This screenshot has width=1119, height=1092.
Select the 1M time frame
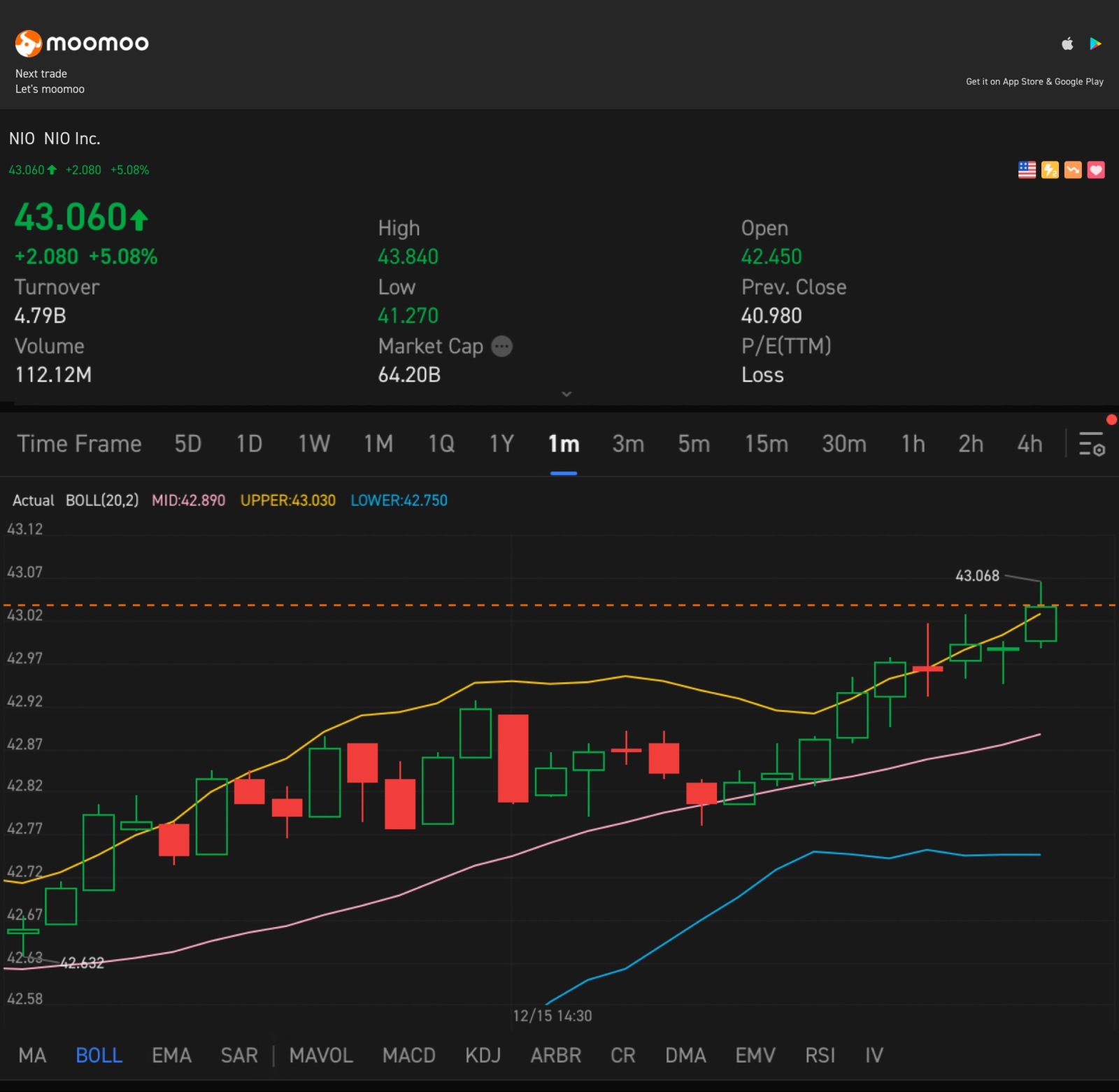[x=378, y=444]
